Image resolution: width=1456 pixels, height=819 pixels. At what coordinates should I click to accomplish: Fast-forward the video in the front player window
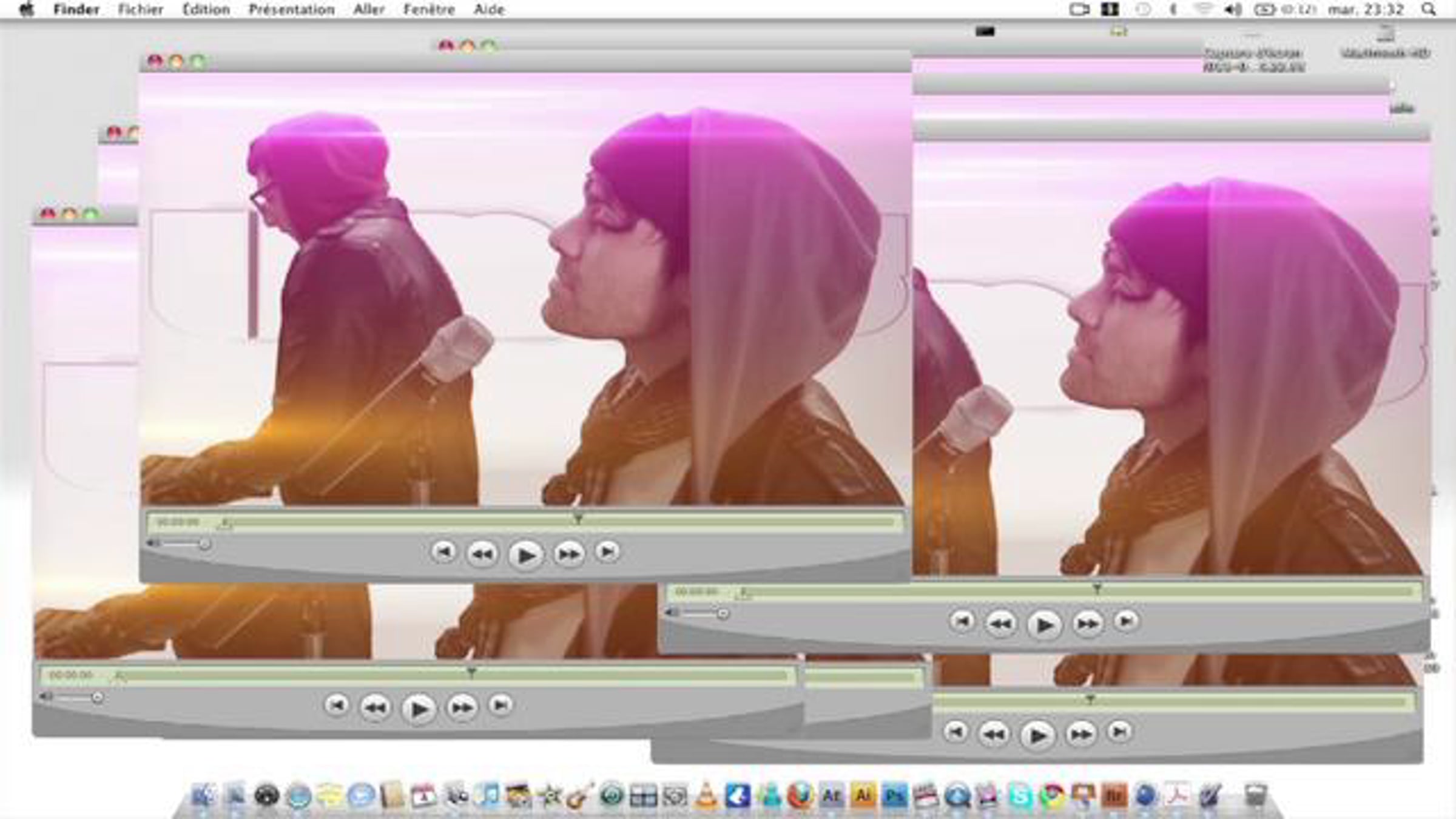(x=568, y=553)
